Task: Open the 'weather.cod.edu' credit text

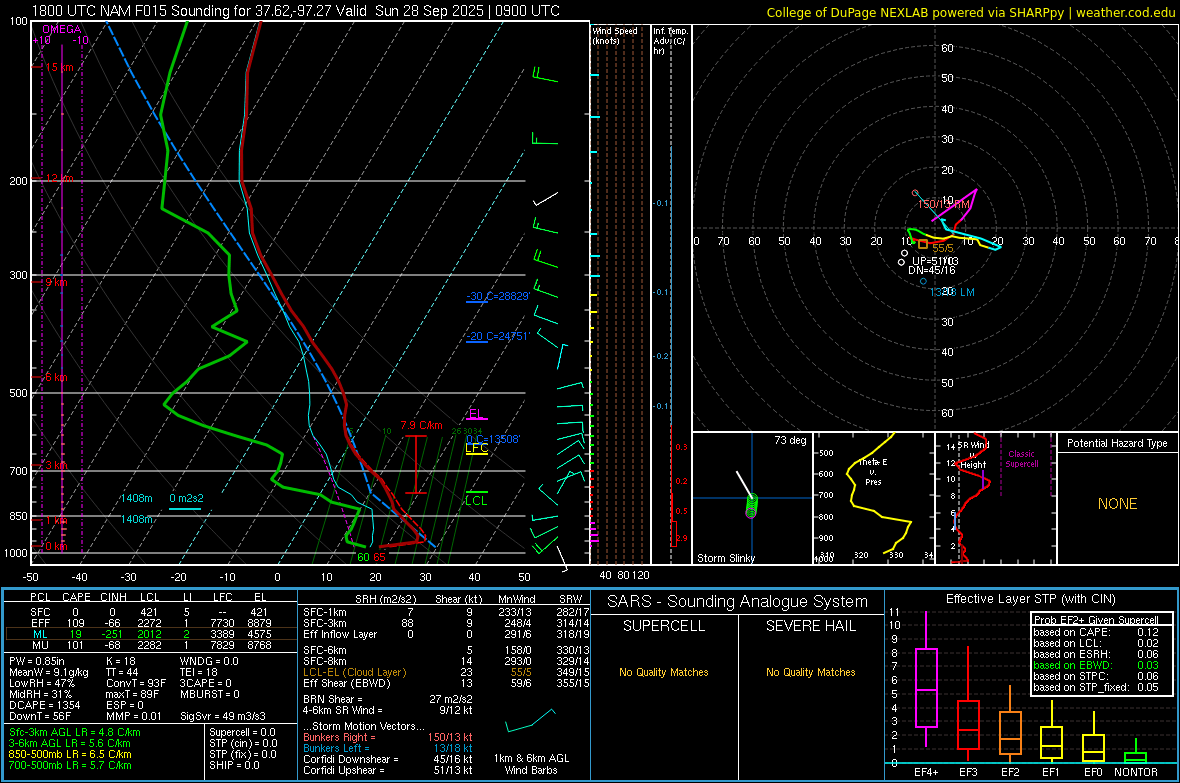Action: [x=1125, y=12]
